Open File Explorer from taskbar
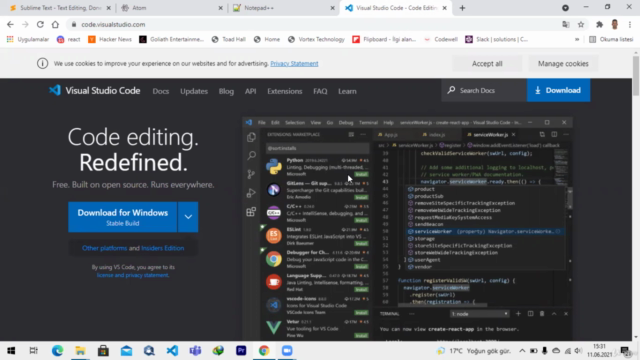640x360 pixels. pos(80,351)
